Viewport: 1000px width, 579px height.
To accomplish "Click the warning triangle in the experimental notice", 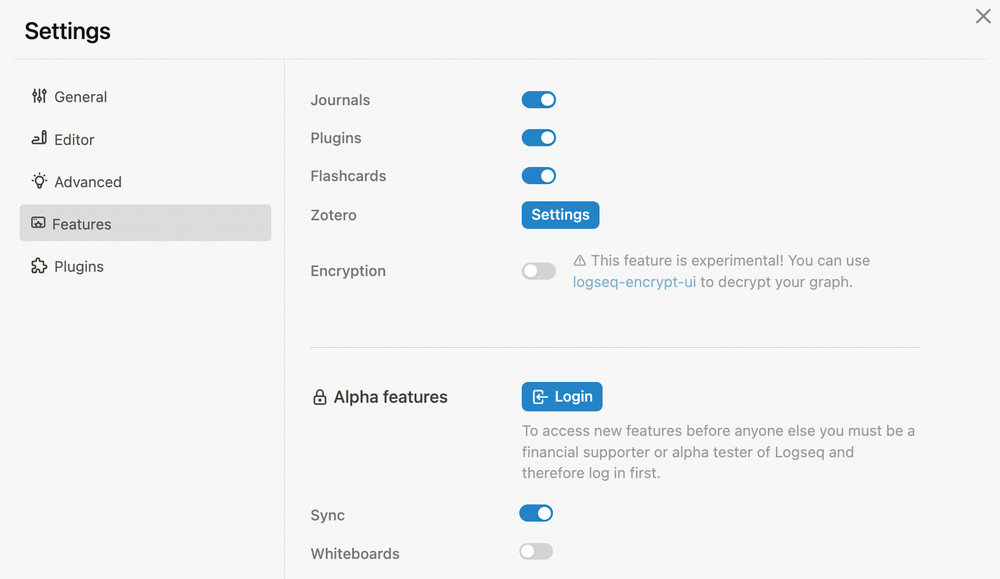I will (579, 260).
